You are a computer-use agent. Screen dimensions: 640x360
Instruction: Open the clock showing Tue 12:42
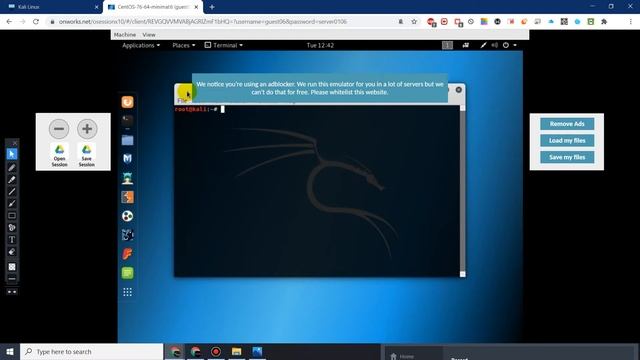coord(320,45)
